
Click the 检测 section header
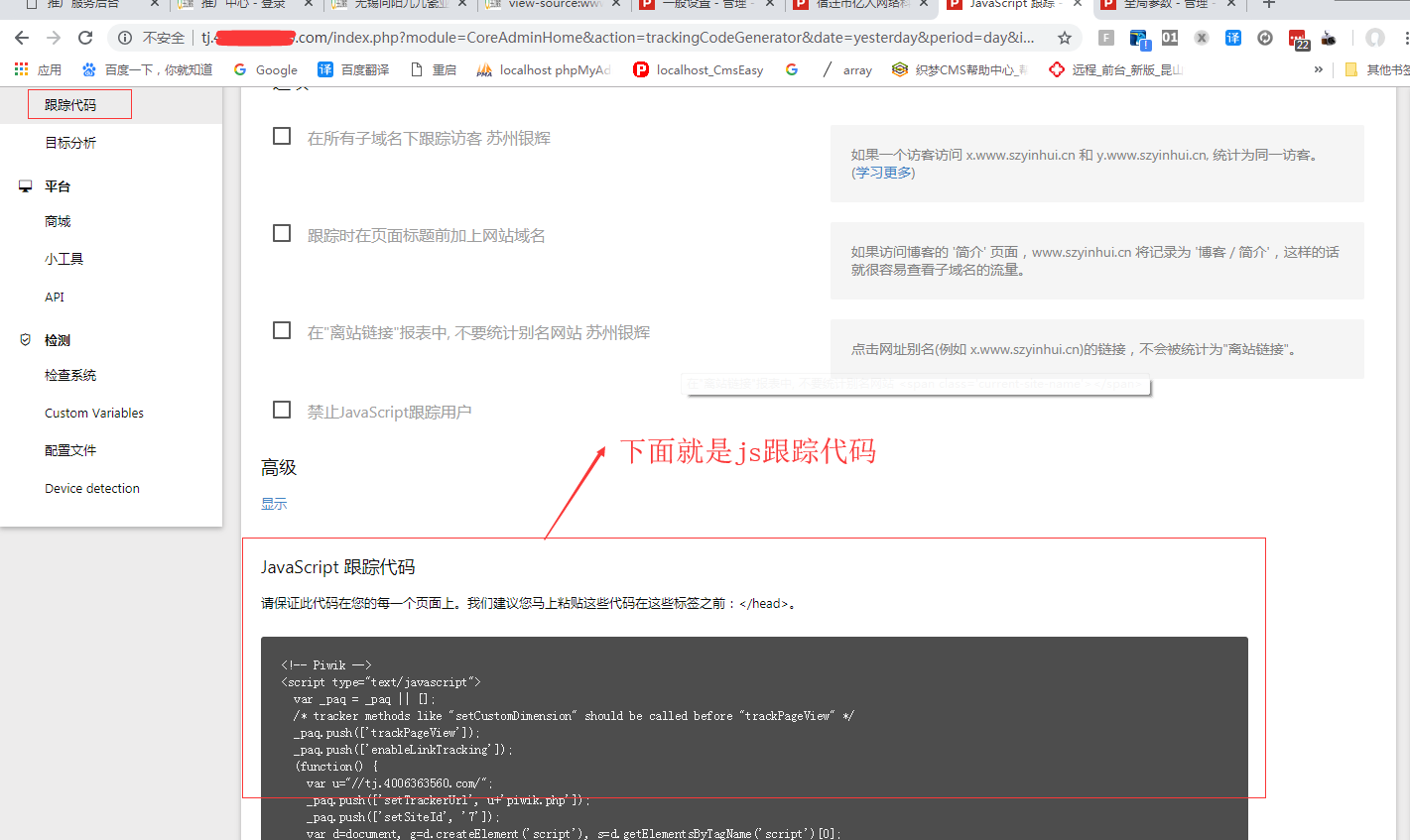58,340
